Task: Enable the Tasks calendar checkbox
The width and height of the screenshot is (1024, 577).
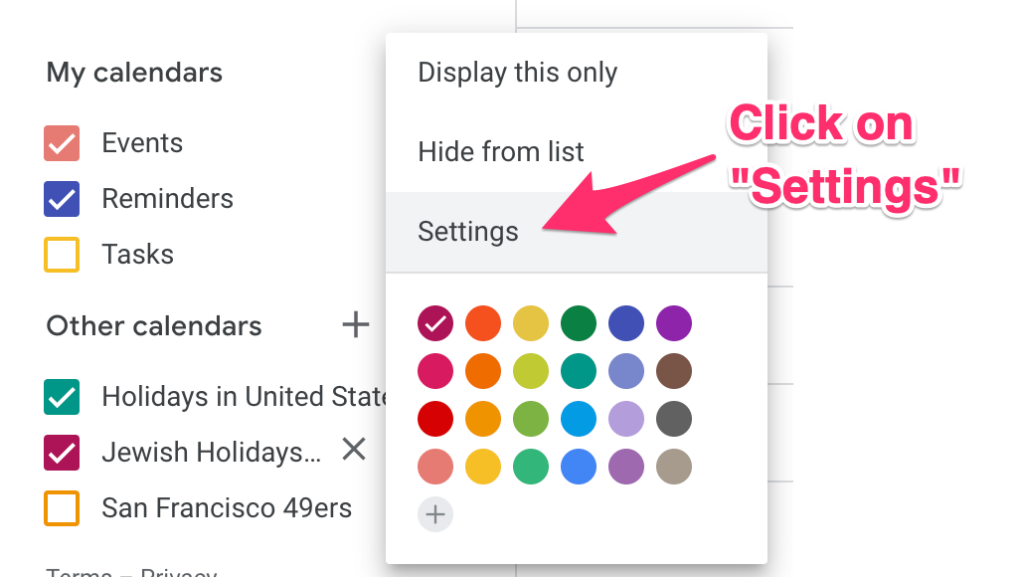Action: coord(62,255)
